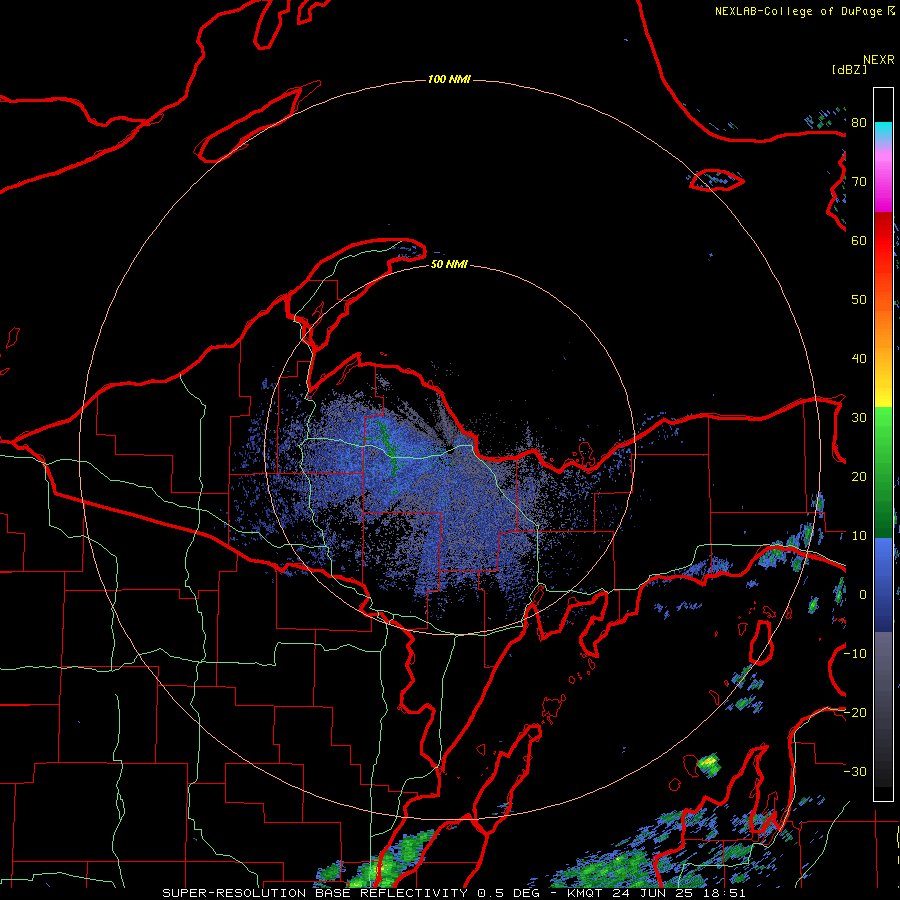
Task: Click the bright green segment of the dBZ color bar
Action: click(x=883, y=428)
